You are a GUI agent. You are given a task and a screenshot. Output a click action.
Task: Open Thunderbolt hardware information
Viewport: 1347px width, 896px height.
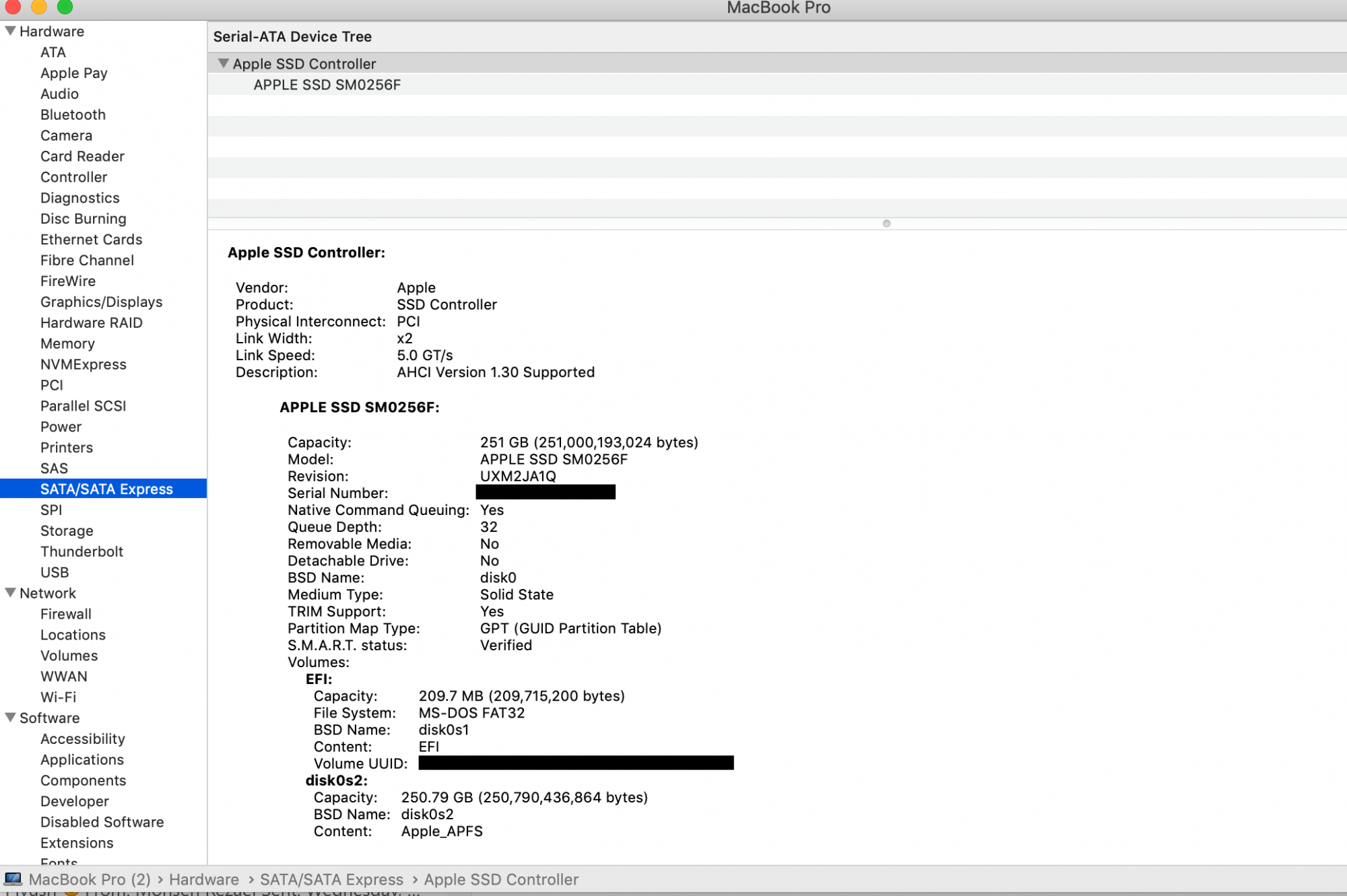click(x=81, y=551)
